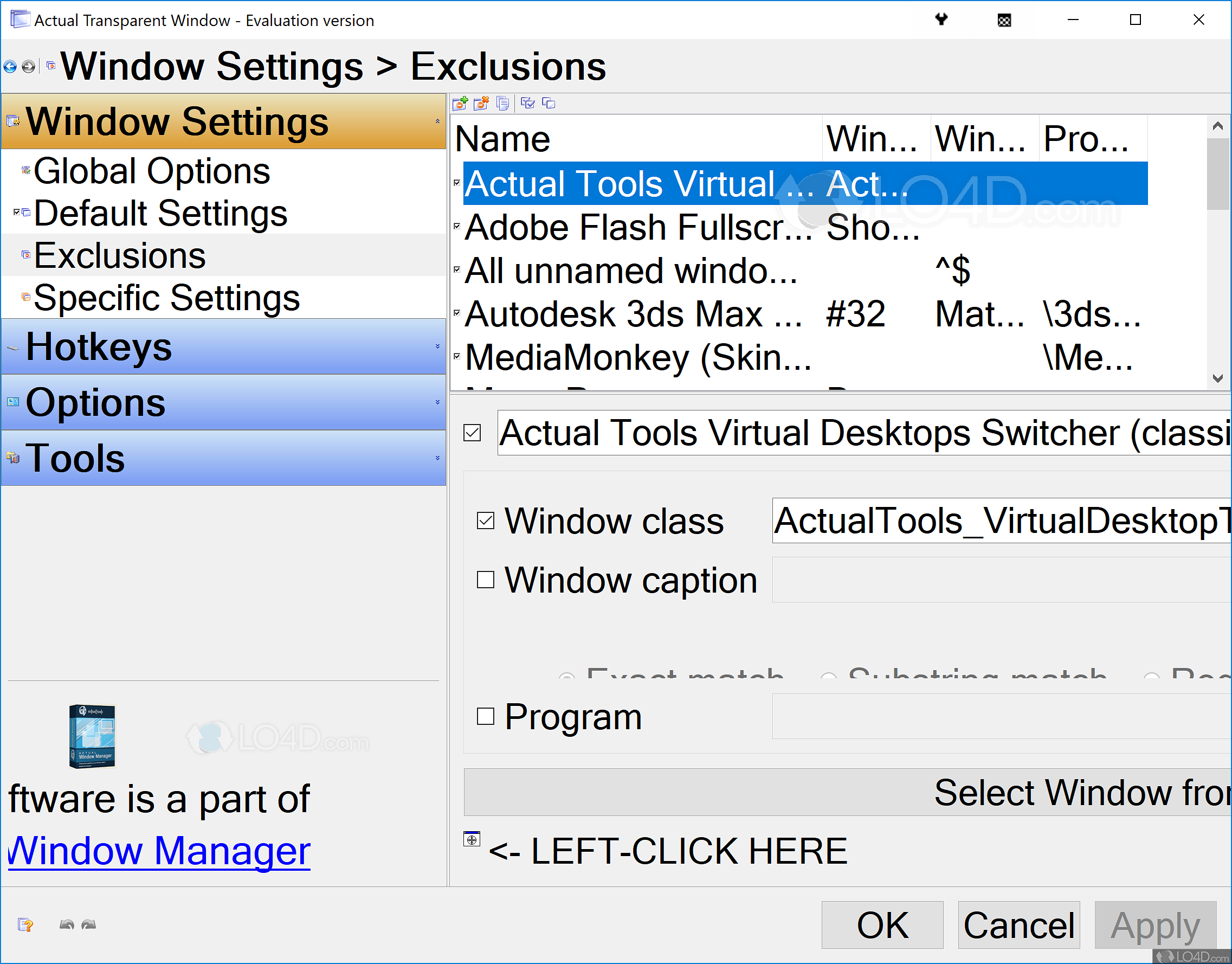
Task: Click the uncheck-all exclusions toolbar icon
Action: 549,102
